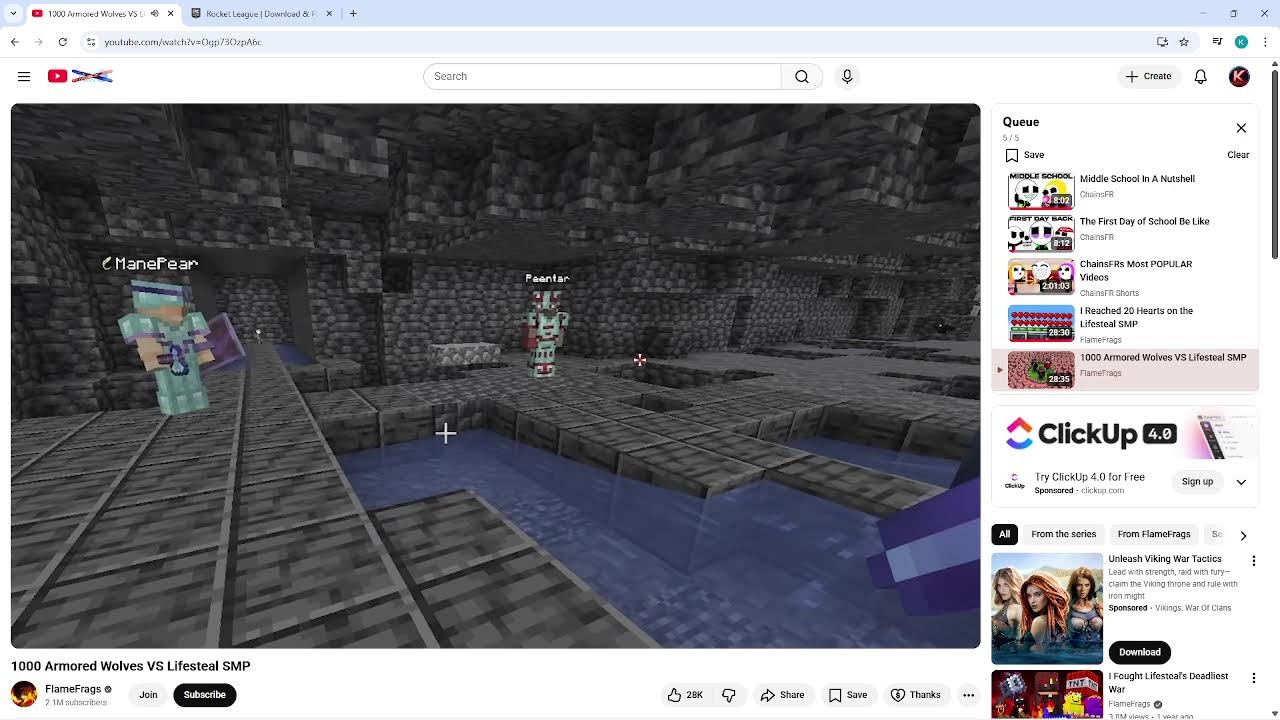Close the 1000 Armored Wolves tab
Viewport: 1280px width, 720px height.
point(170,14)
